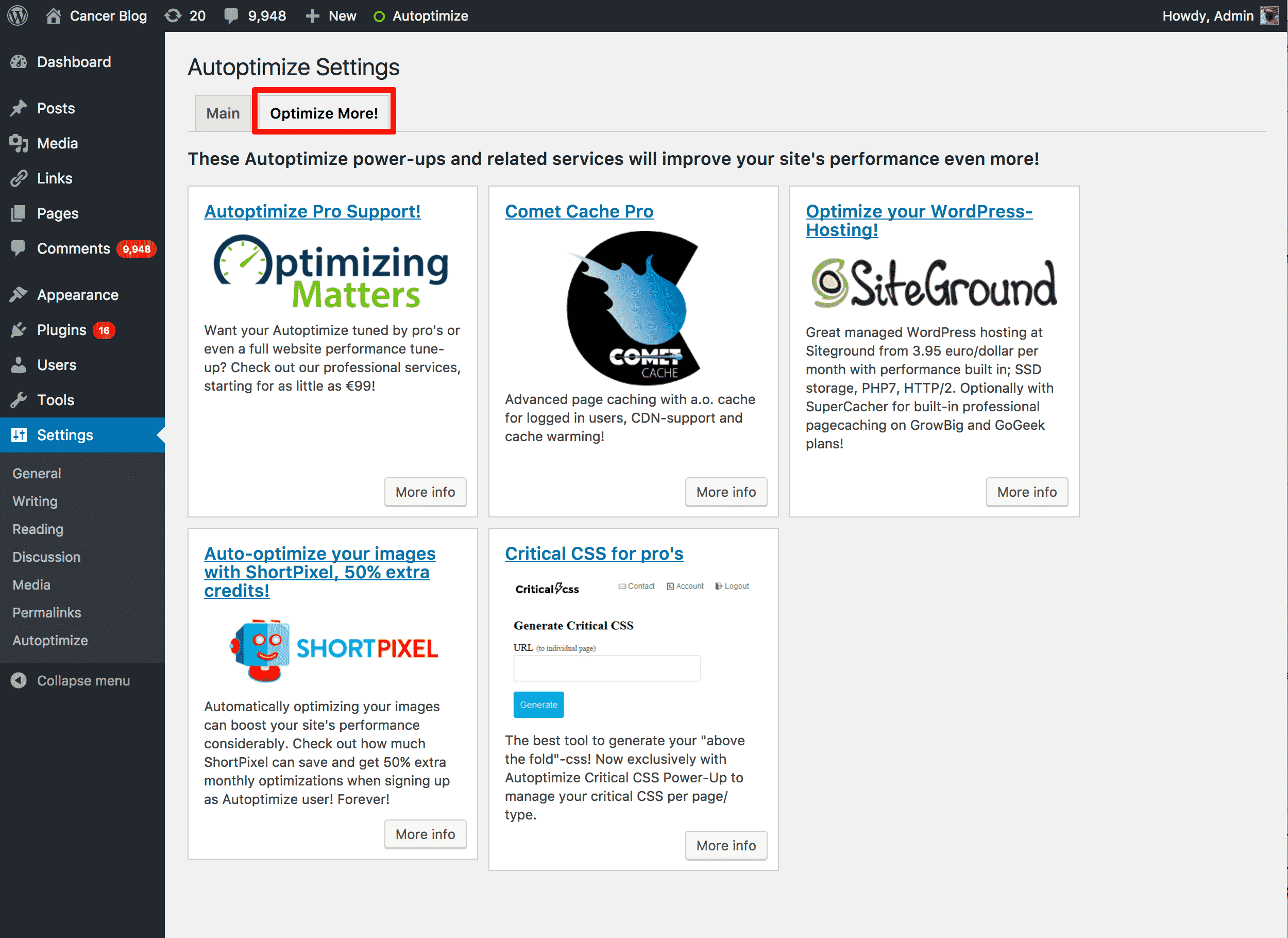Click the Plugins plug icon
Screen dimensions: 1288x938
click(19, 330)
